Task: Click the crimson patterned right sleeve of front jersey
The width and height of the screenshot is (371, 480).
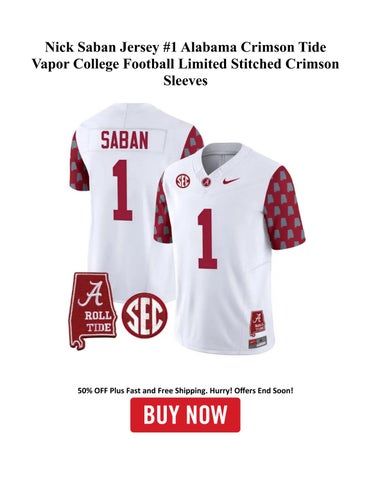Action: tap(284, 208)
